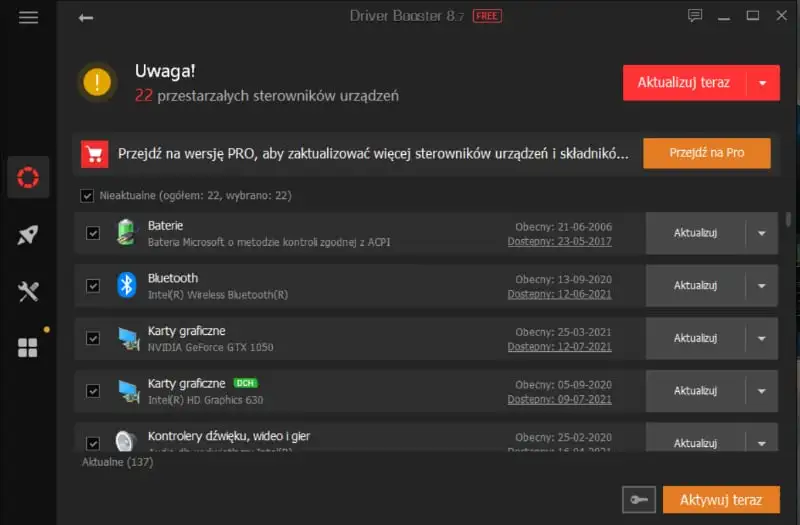Viewport: 800px width, 525px height.
Task: Click the Intel(R) HD Graphics 630 text
Action: (206, 399)
